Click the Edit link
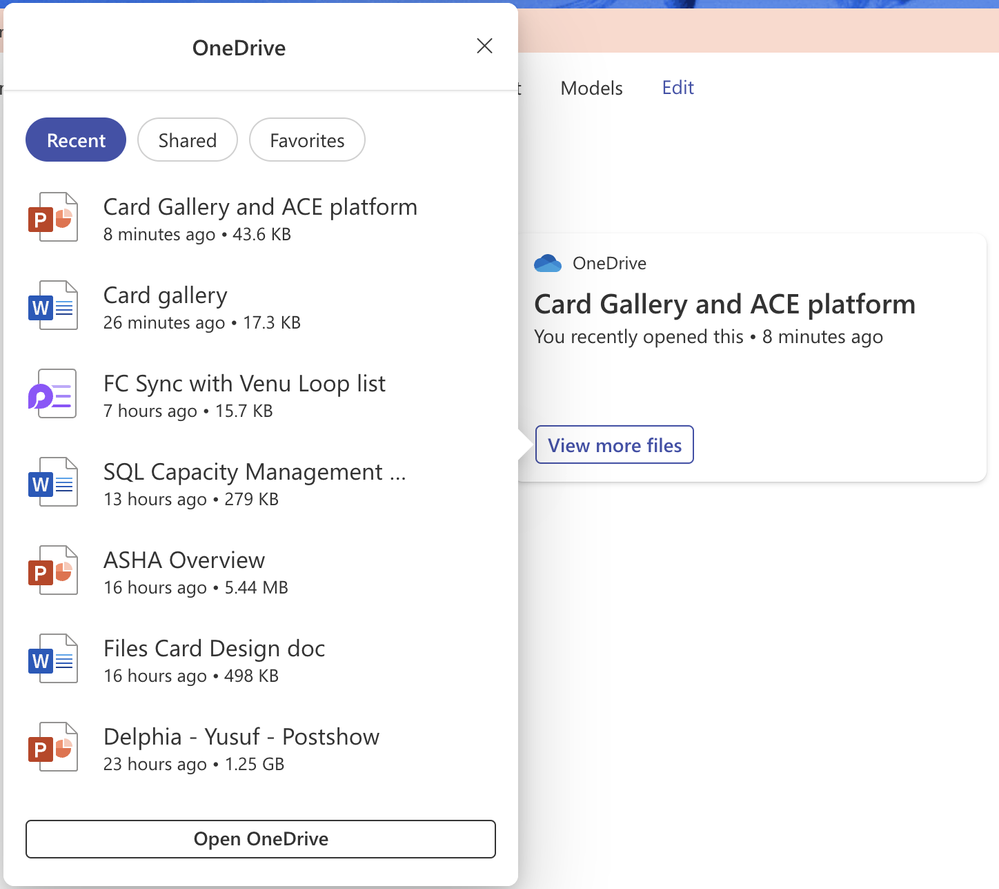The height and width of the screenshot is (889, 999). pyautogui.click(x=678, y=87)
